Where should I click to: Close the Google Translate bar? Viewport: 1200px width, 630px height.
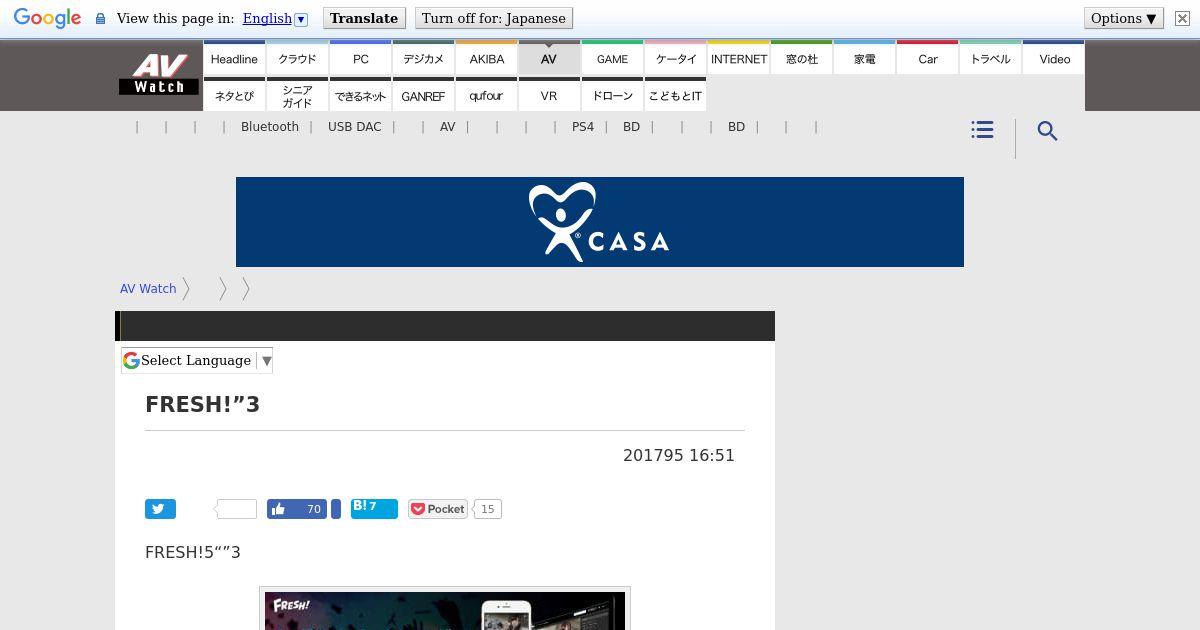point(1182,18)
